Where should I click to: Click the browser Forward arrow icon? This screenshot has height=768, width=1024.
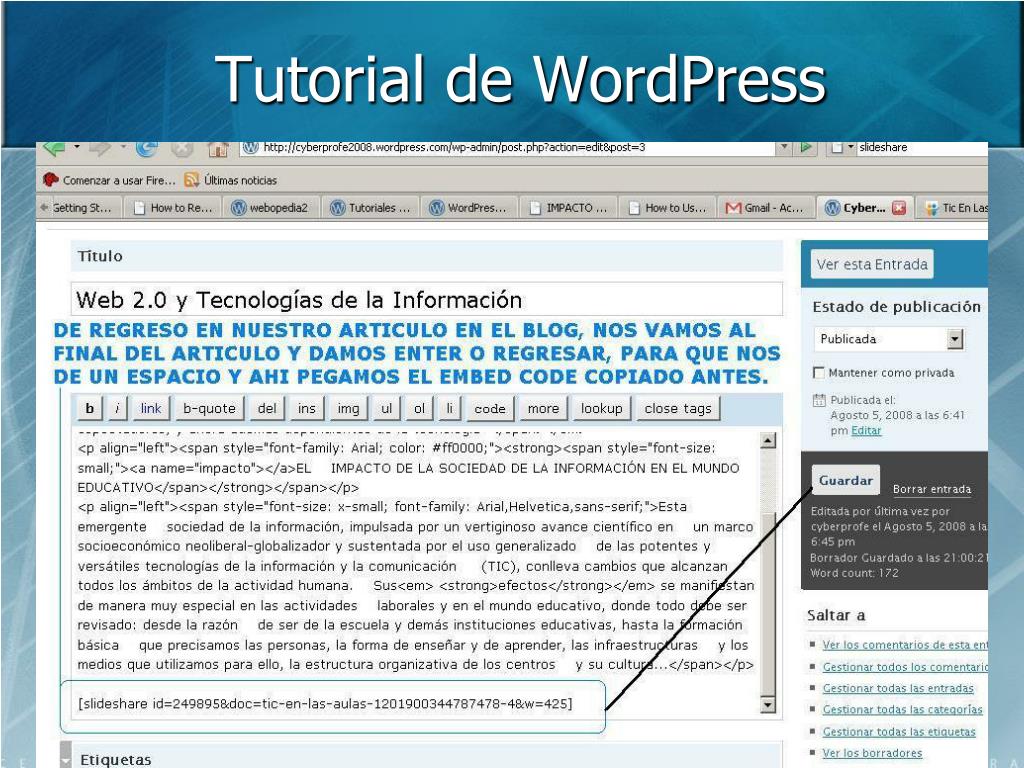coord(100,149)
